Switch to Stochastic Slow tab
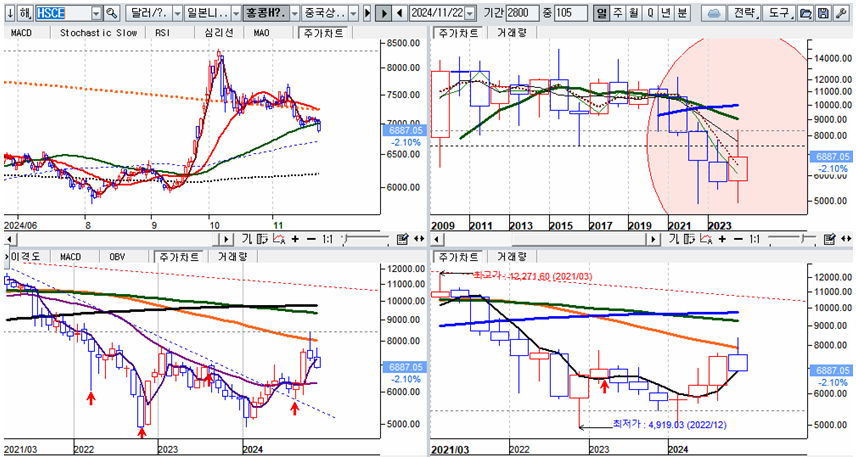856x457 pixels. pyautogui.click(x=98, y=33)
